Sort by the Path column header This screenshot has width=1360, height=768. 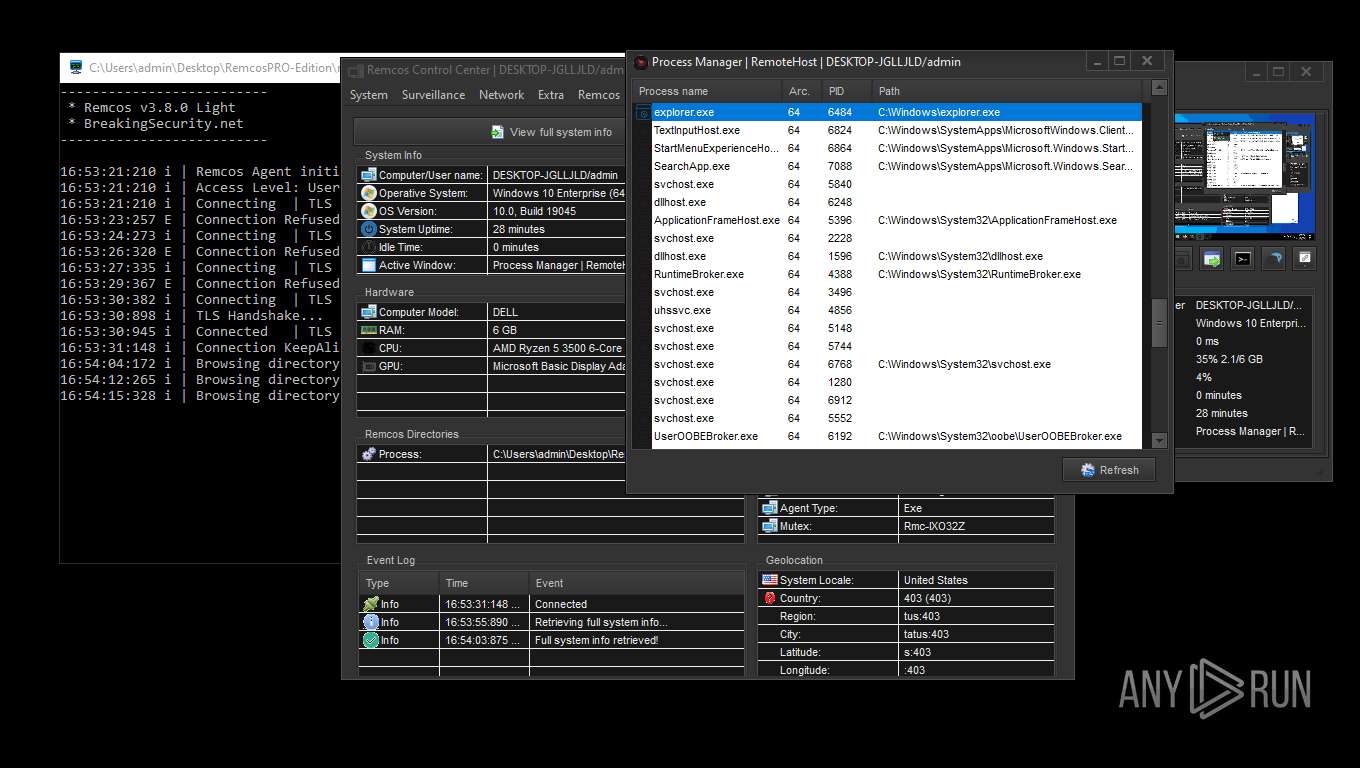tap(1008, 91)
